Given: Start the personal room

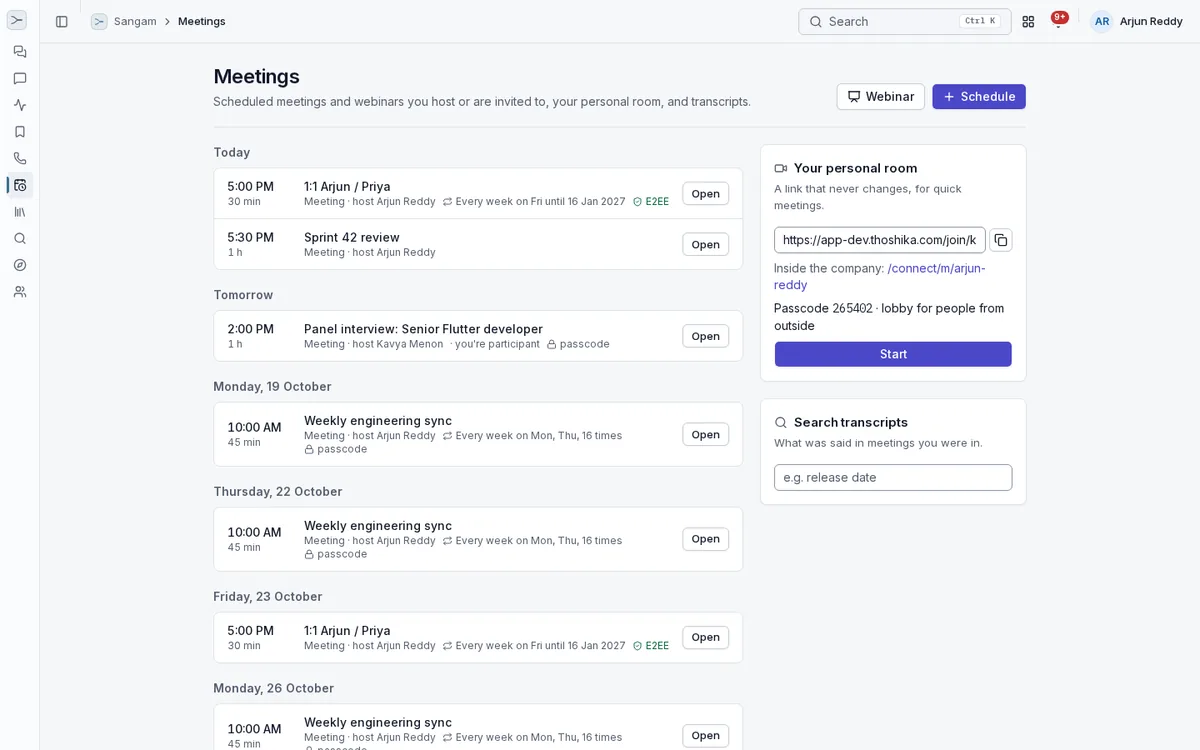Looking at the screenshot, I should tap(893, 354).
